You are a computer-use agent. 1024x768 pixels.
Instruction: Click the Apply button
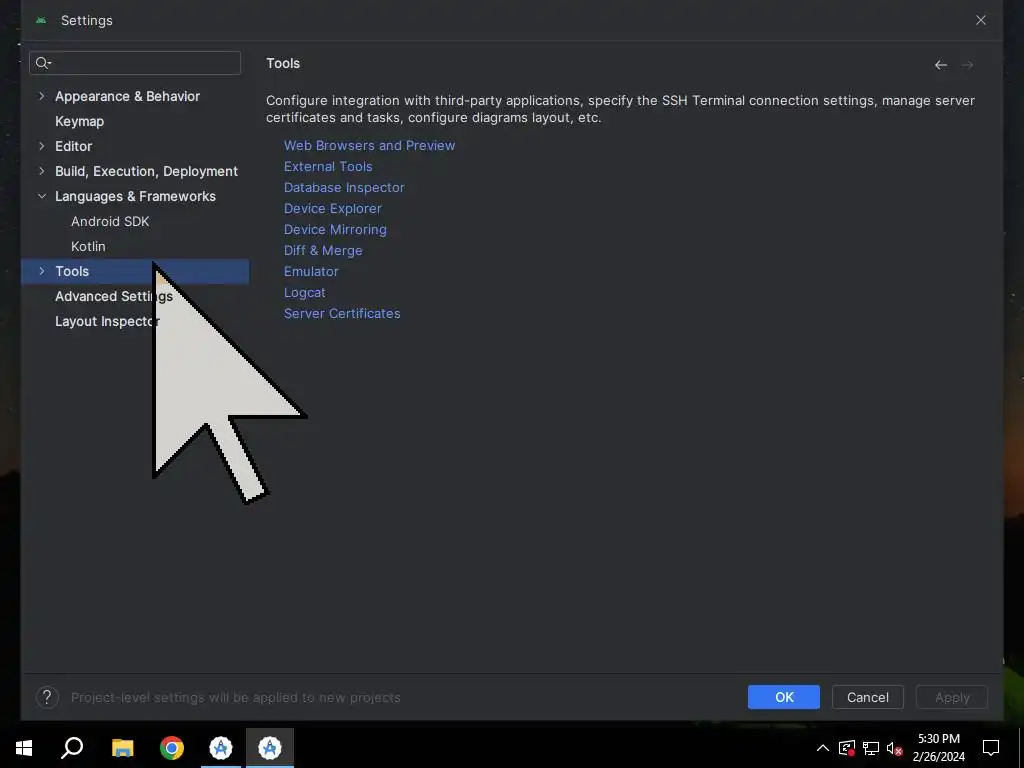point(952,697)
